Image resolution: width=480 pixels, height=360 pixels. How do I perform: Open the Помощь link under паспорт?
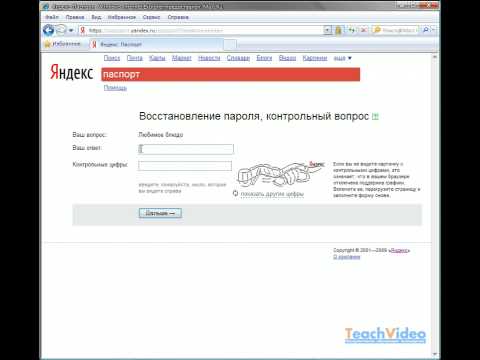click(115, 88)
